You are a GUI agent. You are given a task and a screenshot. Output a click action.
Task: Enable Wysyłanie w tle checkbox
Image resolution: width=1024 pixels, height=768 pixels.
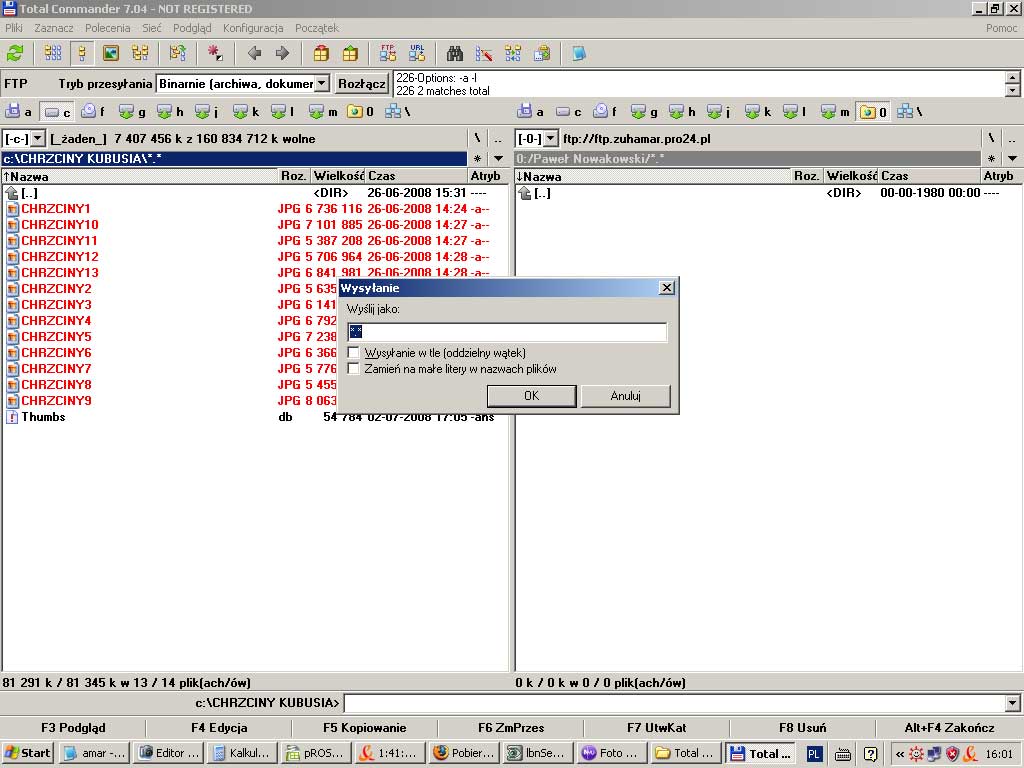pyautogui.click(x=354, y=353)
